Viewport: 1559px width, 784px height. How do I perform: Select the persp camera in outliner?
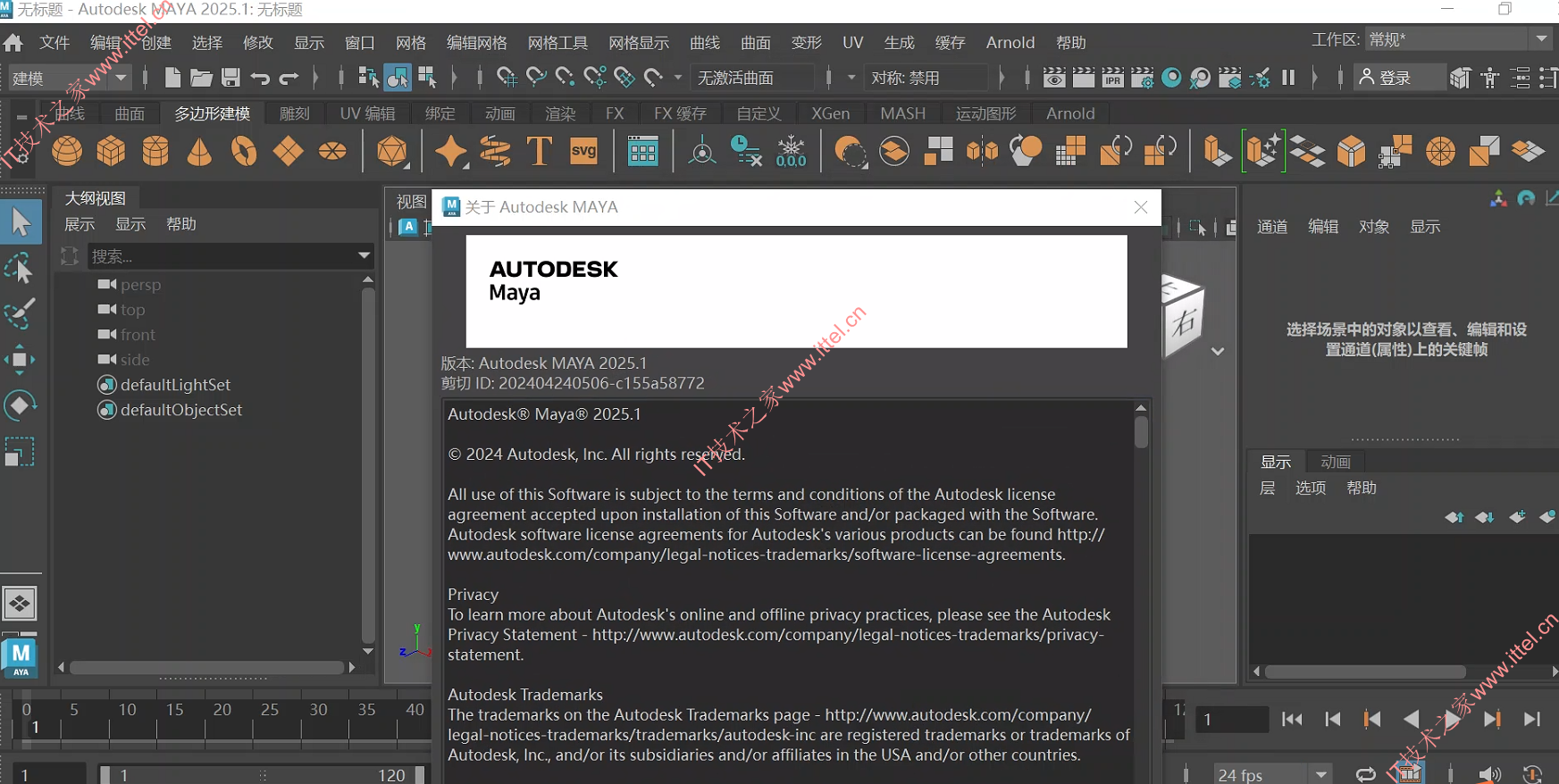[141, 285]
